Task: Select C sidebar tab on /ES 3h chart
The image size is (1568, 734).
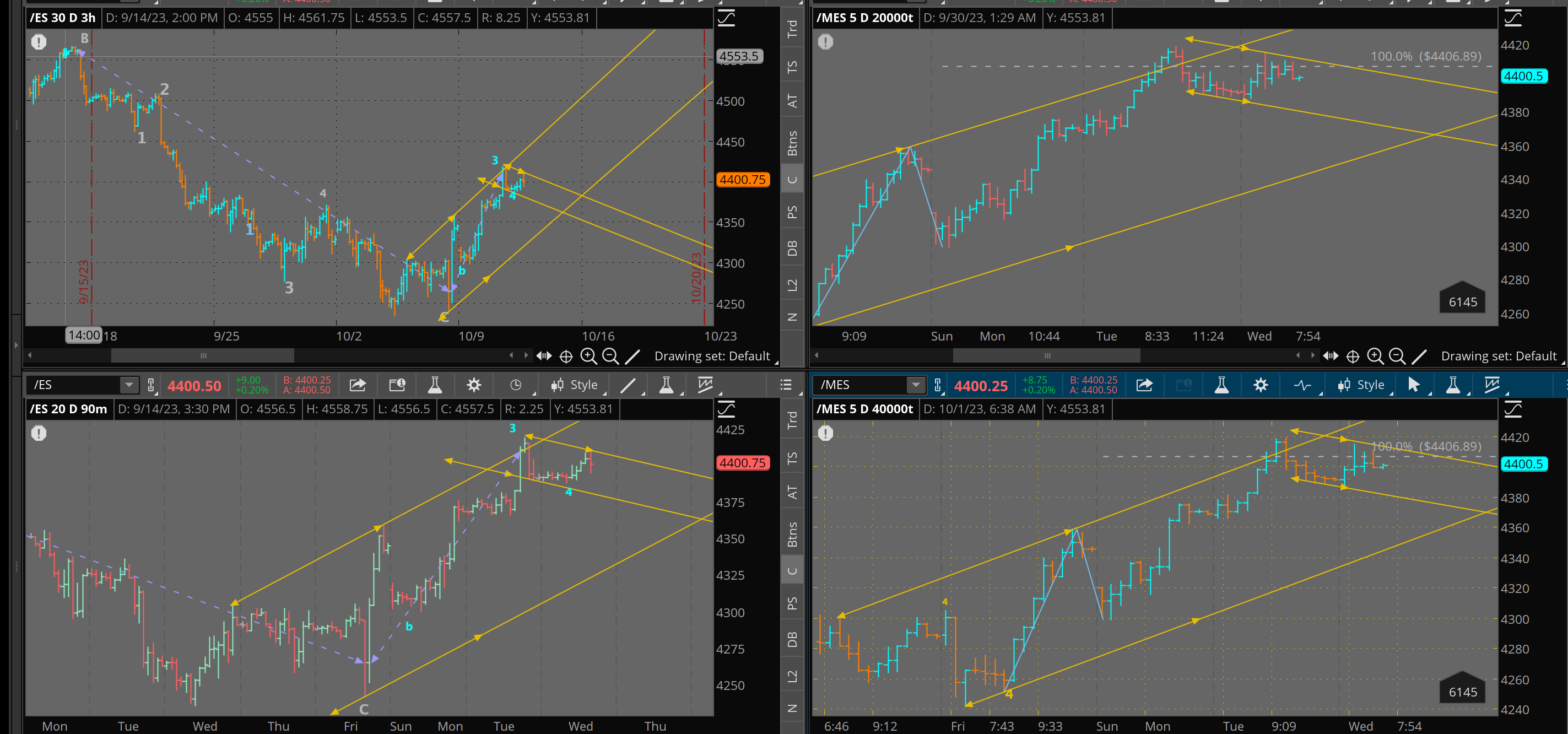Action: click(x=792, y=180)
